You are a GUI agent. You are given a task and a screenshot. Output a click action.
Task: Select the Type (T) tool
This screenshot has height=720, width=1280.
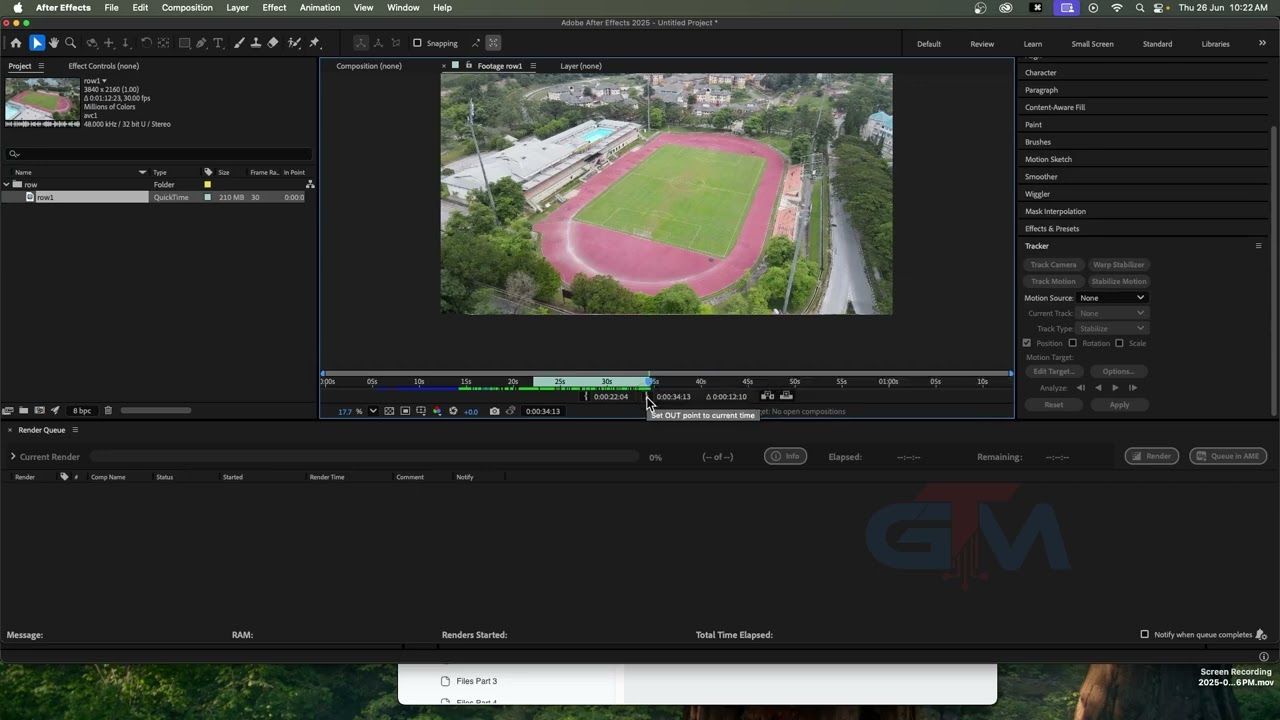point(218,43)
